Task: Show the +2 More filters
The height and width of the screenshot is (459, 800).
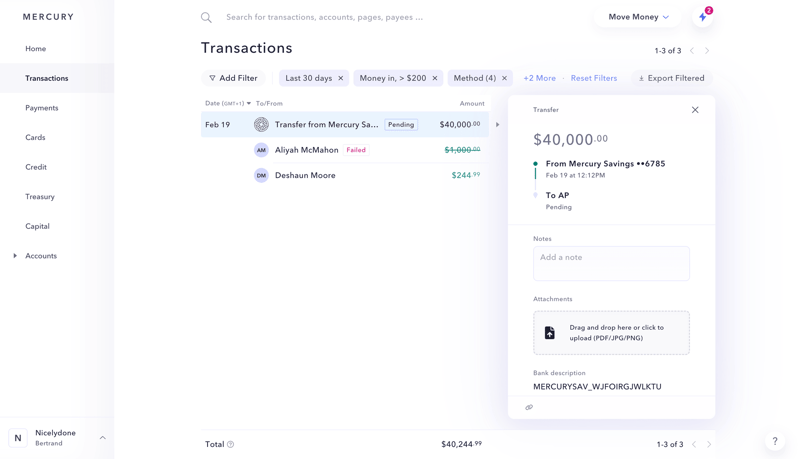Action: (539, 78)
